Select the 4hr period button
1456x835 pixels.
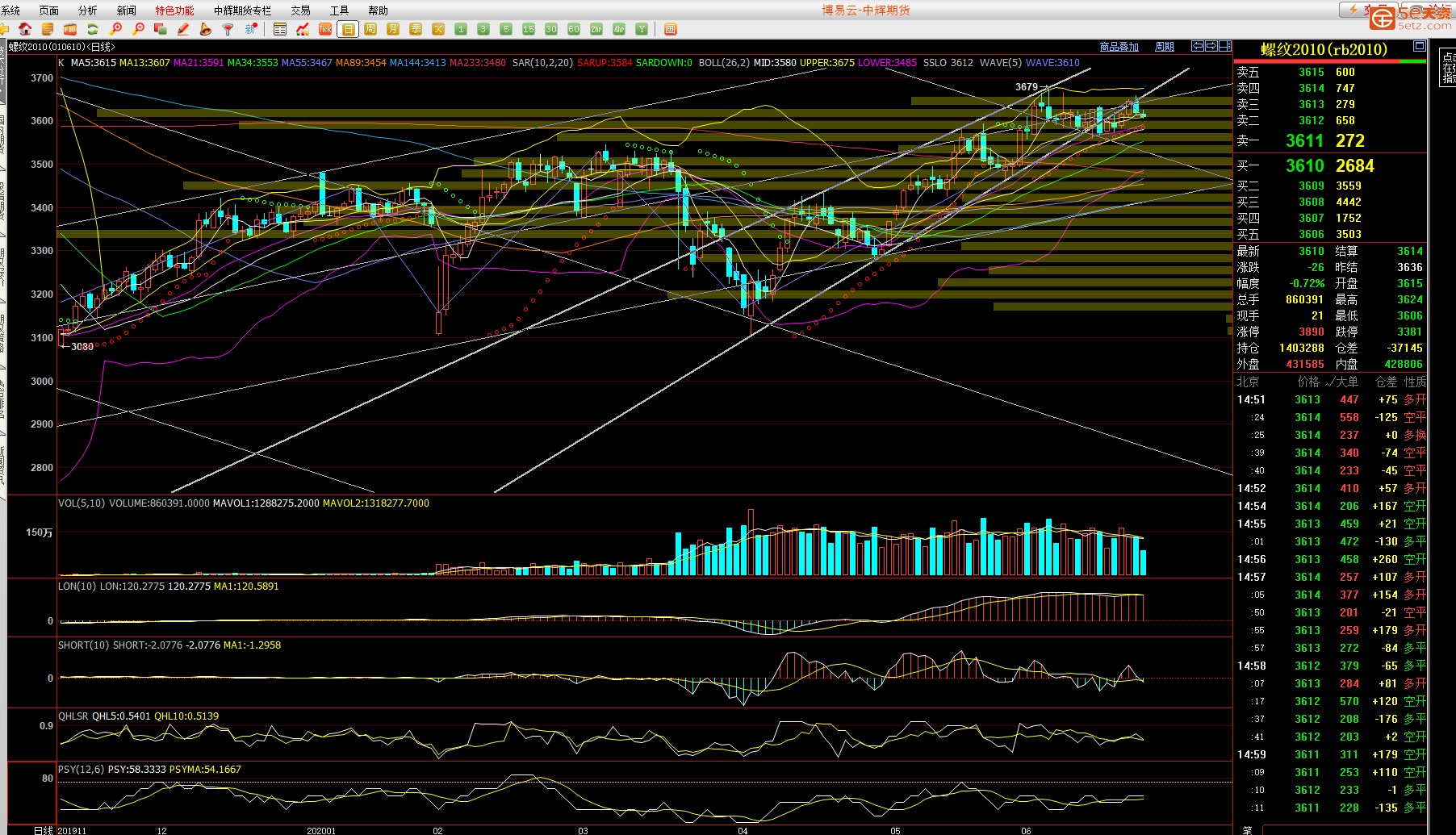(x=619, y=29)
